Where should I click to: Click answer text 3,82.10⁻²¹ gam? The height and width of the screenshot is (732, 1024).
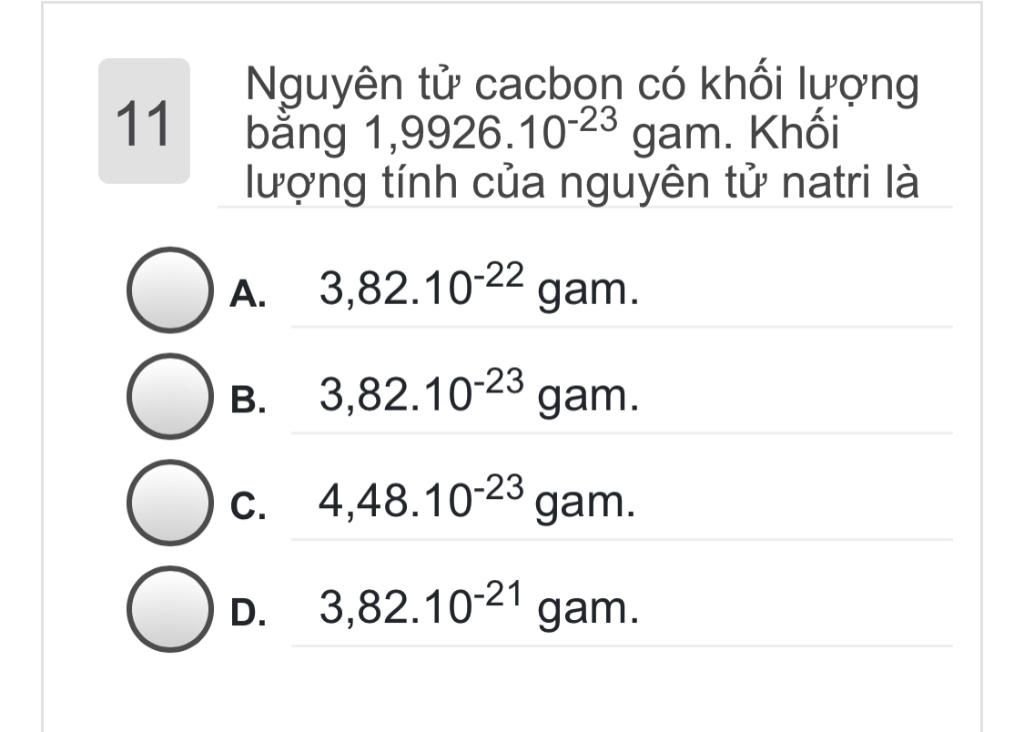pyautogui.click(x=479, y=605)
